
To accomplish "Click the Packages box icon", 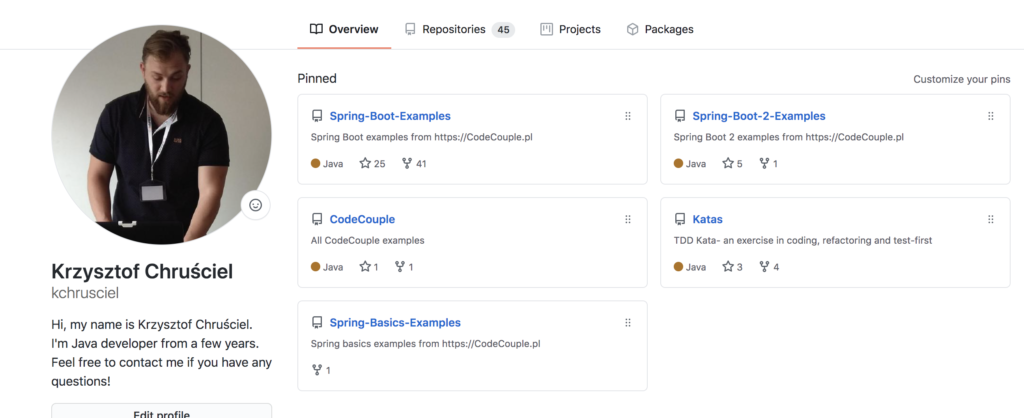I will click(632, 29).
